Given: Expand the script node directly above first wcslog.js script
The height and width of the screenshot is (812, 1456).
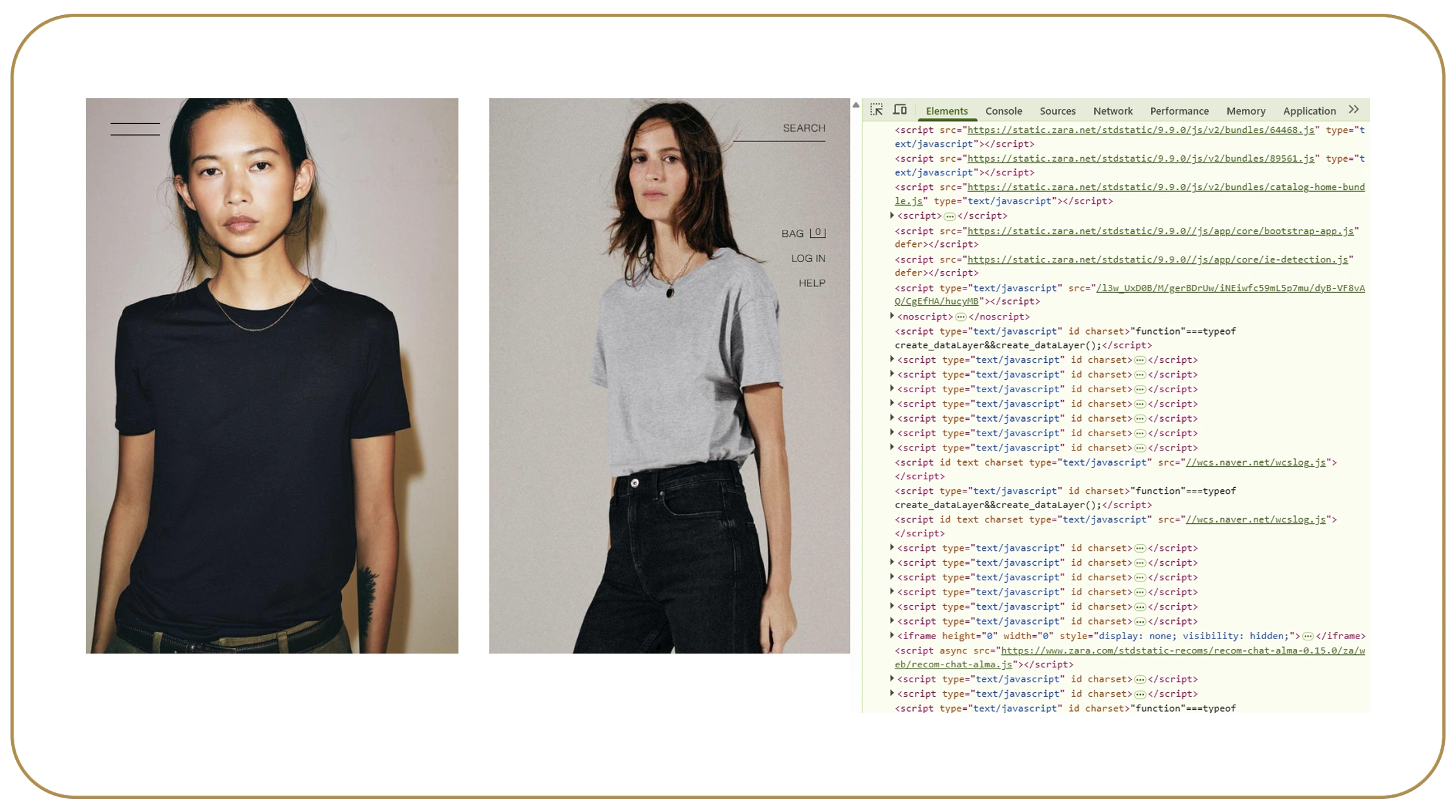Looking at the screenshot, I should [x=891, y=447].
